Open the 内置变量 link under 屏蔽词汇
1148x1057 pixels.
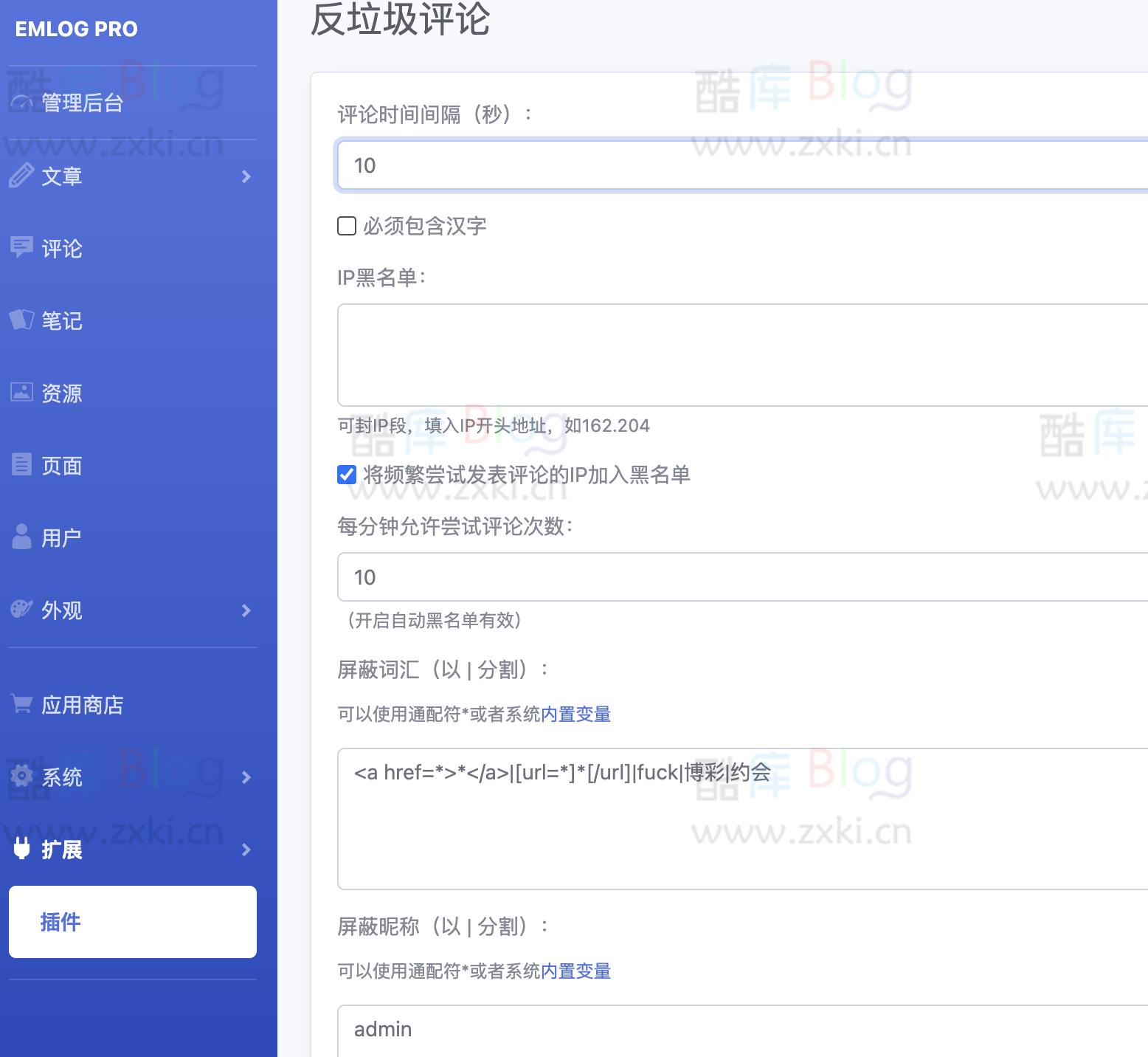(x=575, y=714)
